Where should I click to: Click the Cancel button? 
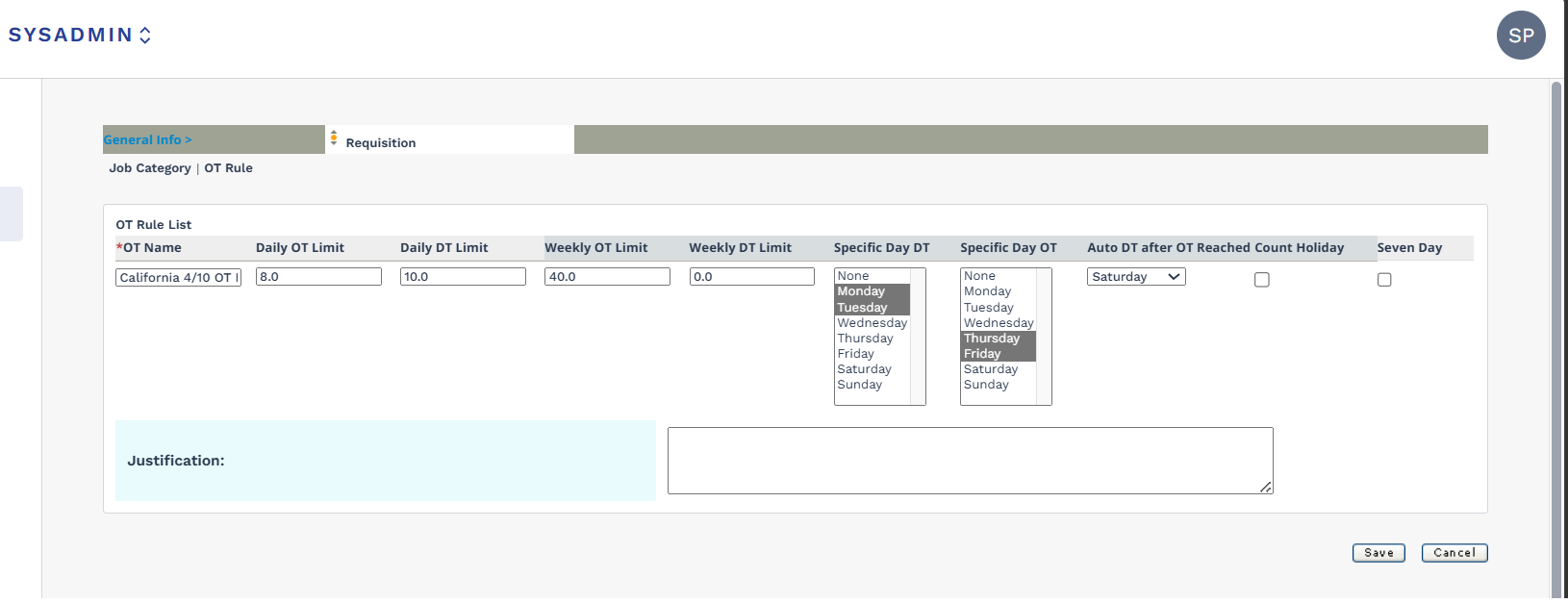1454,553
